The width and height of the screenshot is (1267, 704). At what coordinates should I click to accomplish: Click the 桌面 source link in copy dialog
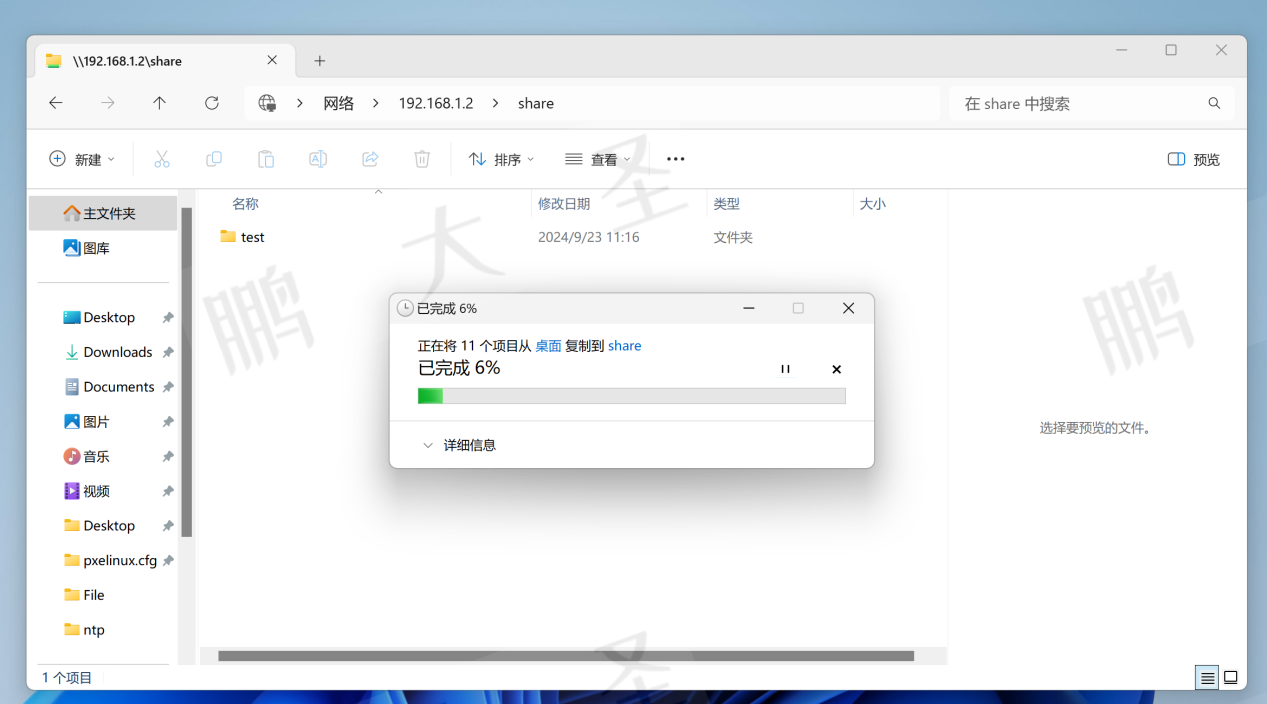tap(548, 346)
